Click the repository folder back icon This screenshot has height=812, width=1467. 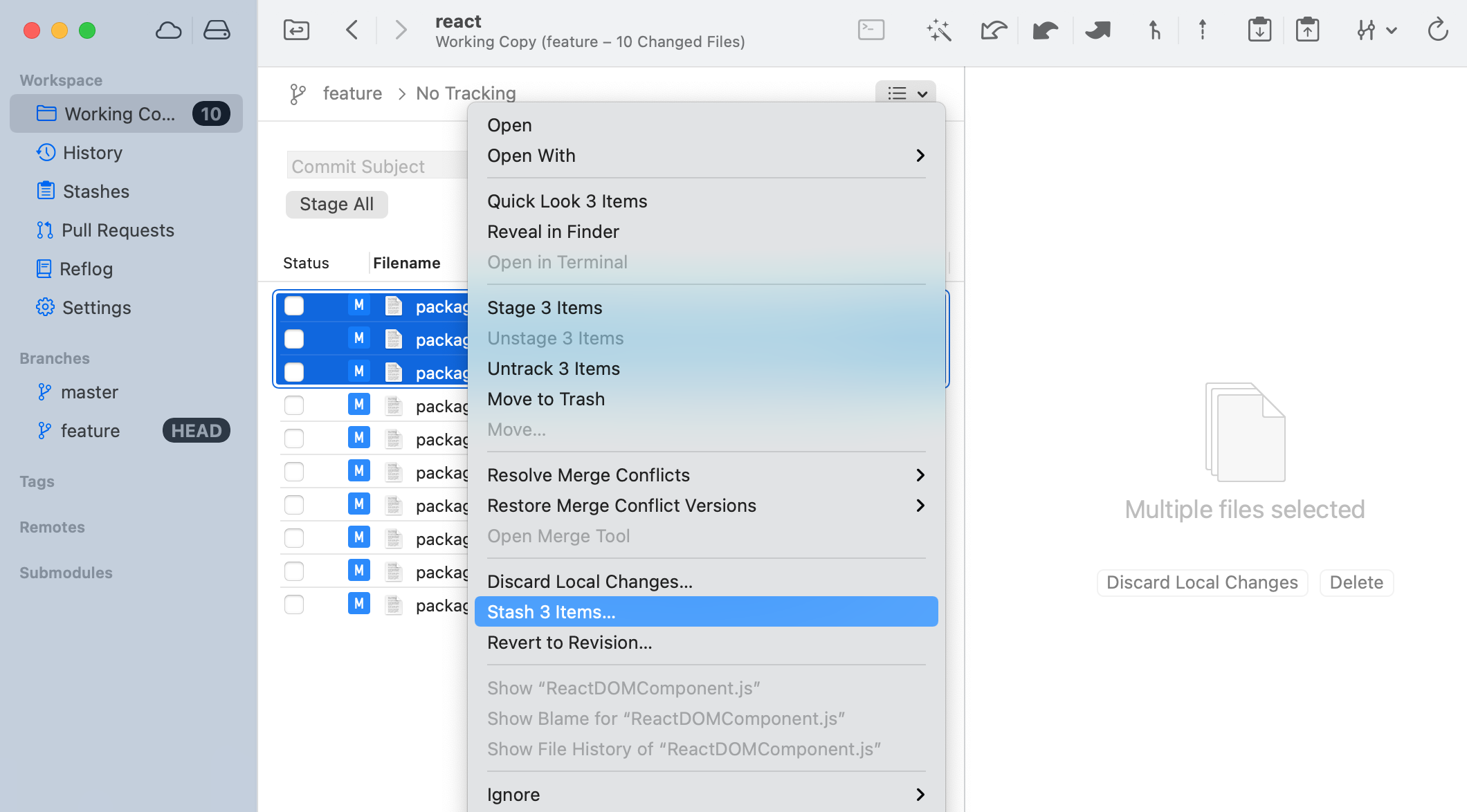(x=296, y=30)
